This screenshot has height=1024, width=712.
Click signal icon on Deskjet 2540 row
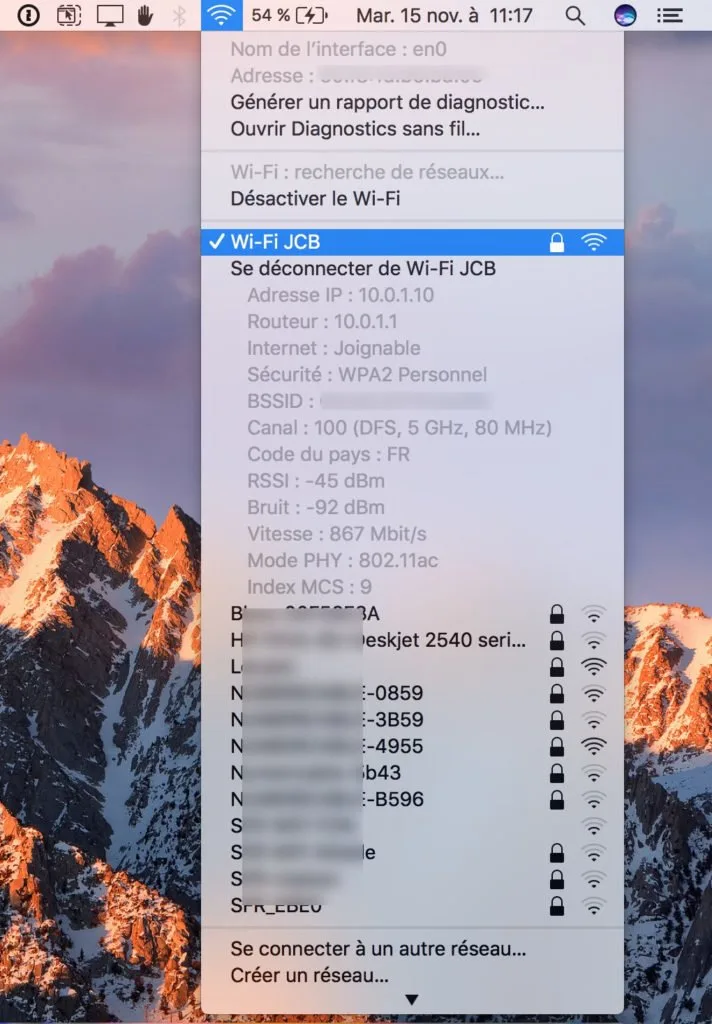(593, 641)
